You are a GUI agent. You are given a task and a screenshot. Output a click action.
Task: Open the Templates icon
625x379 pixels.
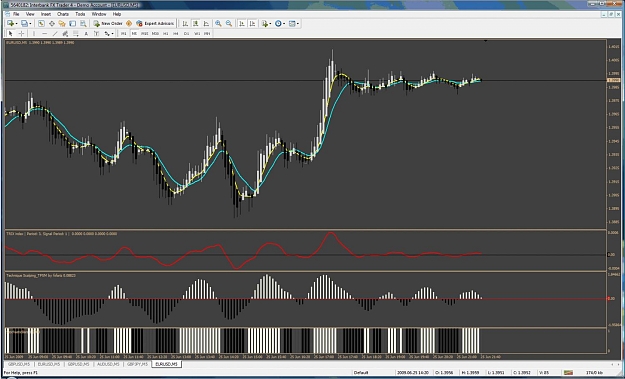(x=292, y=24)
